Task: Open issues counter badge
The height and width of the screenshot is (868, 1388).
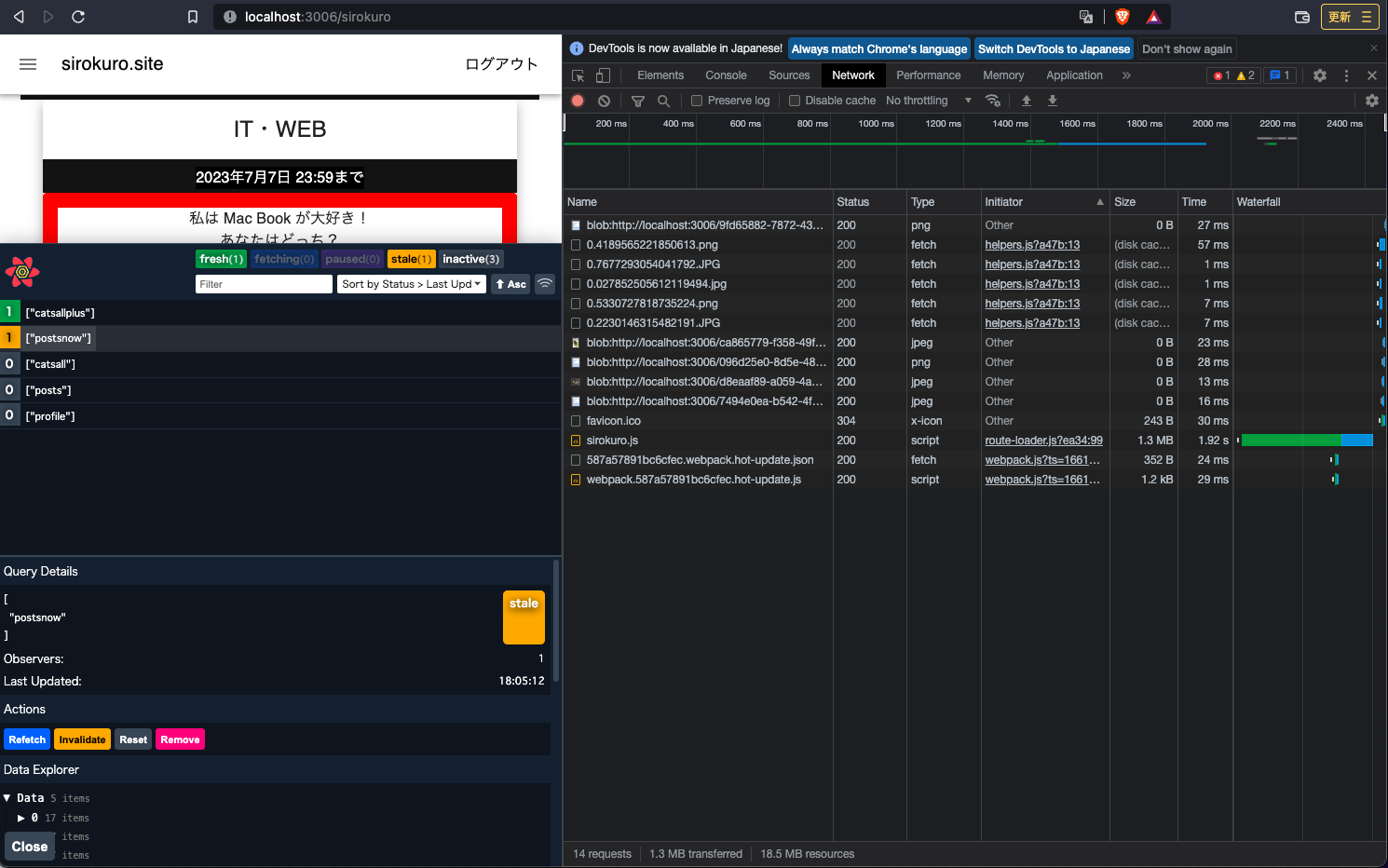Action: 1280,75
